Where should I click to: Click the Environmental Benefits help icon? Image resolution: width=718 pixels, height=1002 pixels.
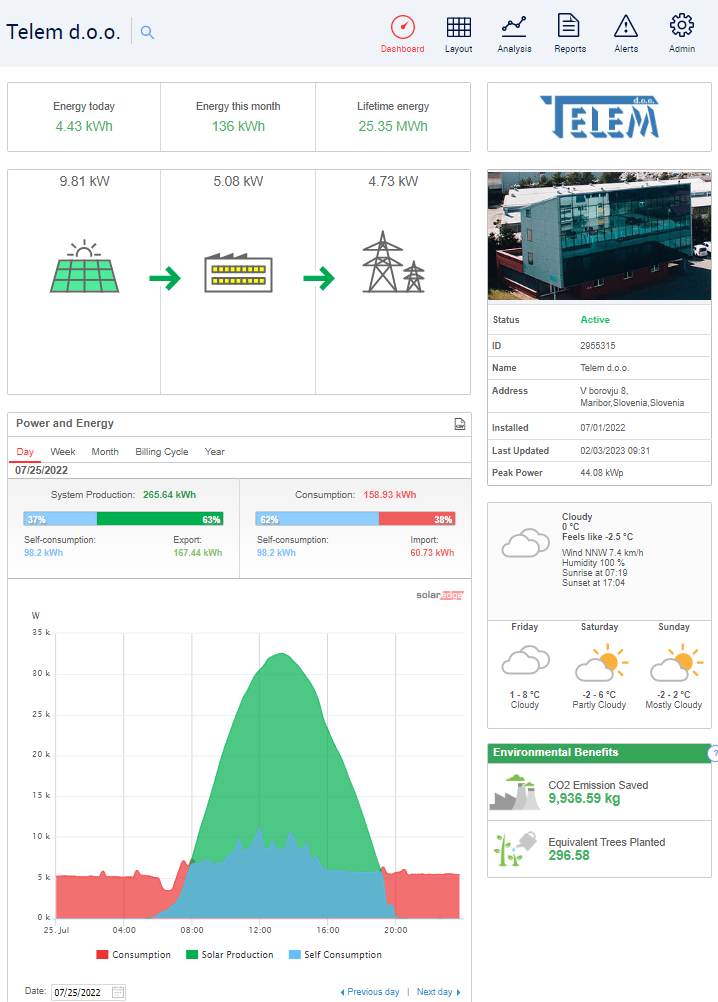[713, 754]
